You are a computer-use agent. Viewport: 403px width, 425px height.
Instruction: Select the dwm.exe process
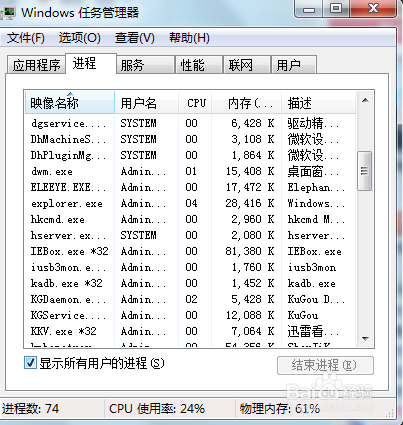coord(190,171)
